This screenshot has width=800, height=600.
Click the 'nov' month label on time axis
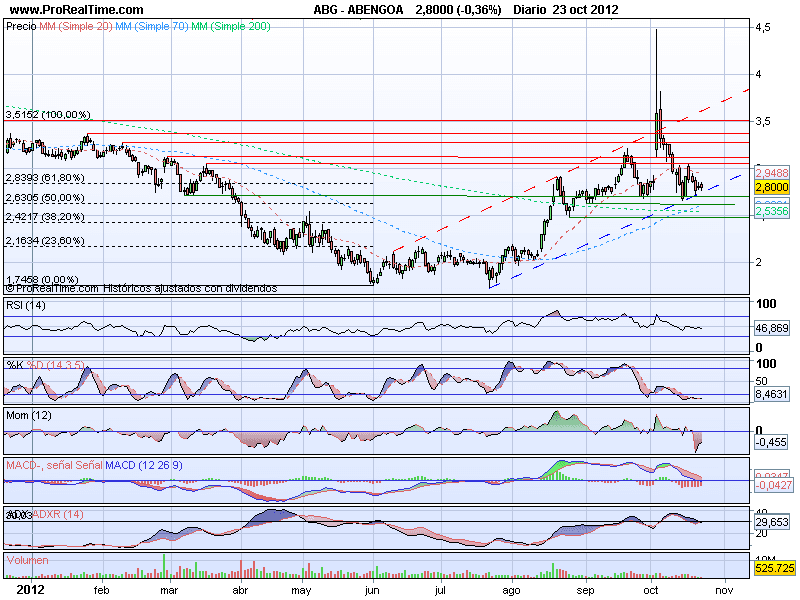(724, 590)
